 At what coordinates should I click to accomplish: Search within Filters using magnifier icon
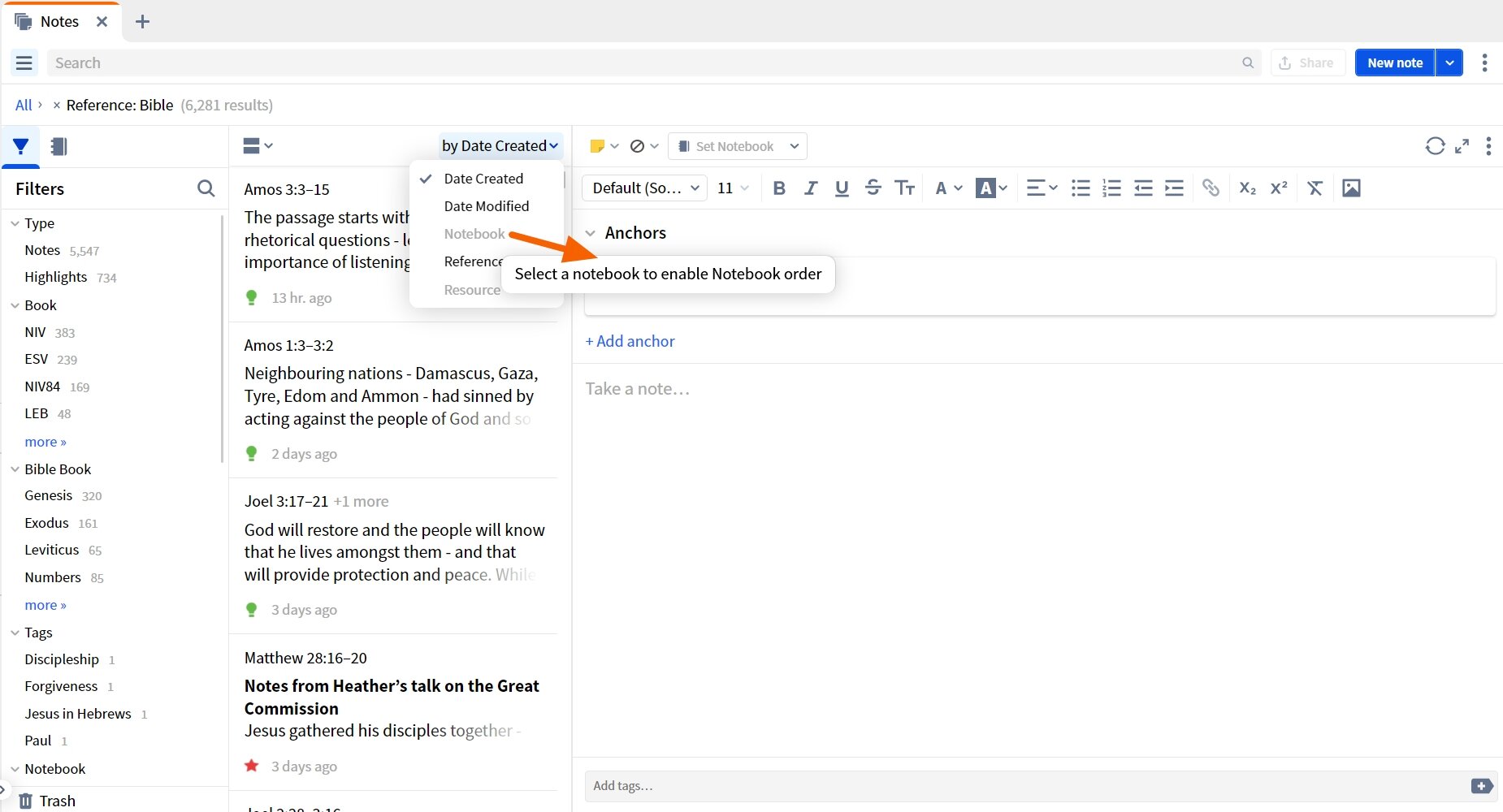click(206, 188)
